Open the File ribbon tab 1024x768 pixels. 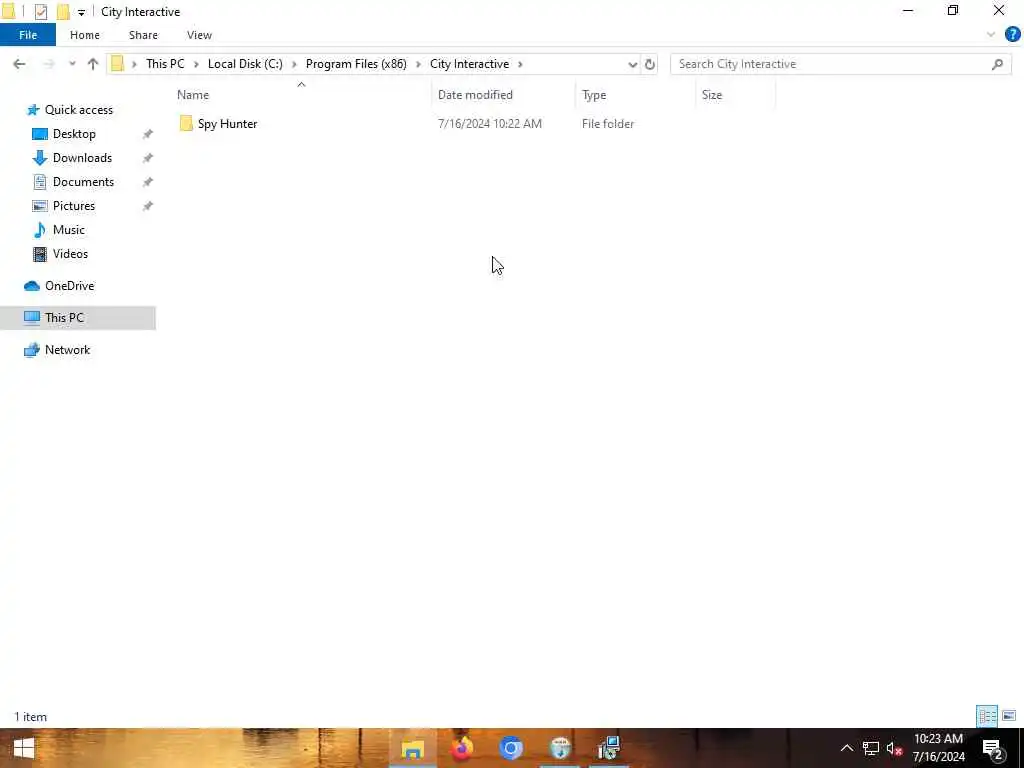(x=28, y=35)
